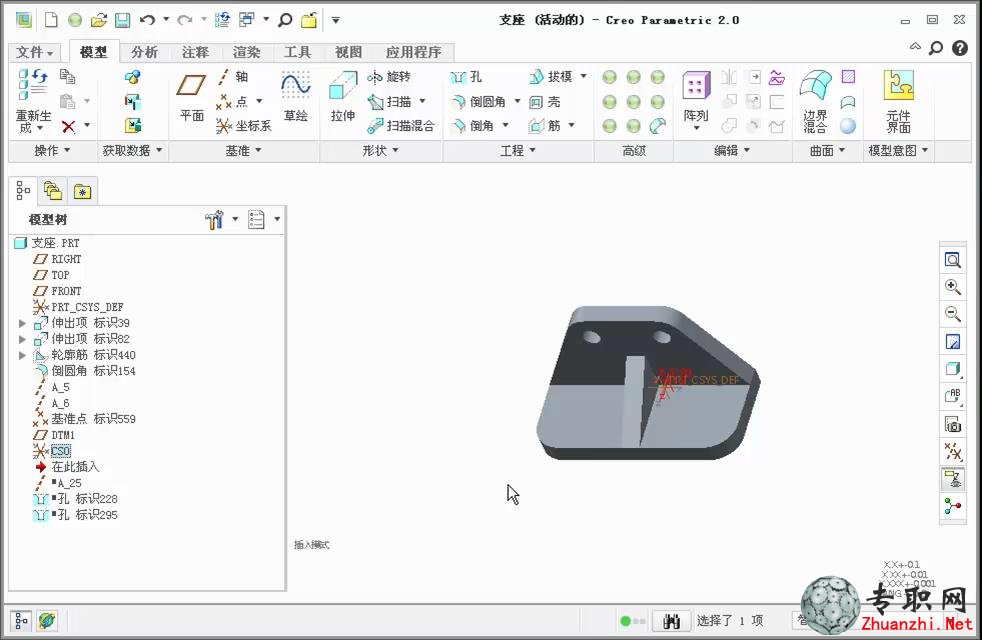Save the model with the floppy disk icon
The height and width of the screenshot is (640, 982).
[x=122, y=20]
